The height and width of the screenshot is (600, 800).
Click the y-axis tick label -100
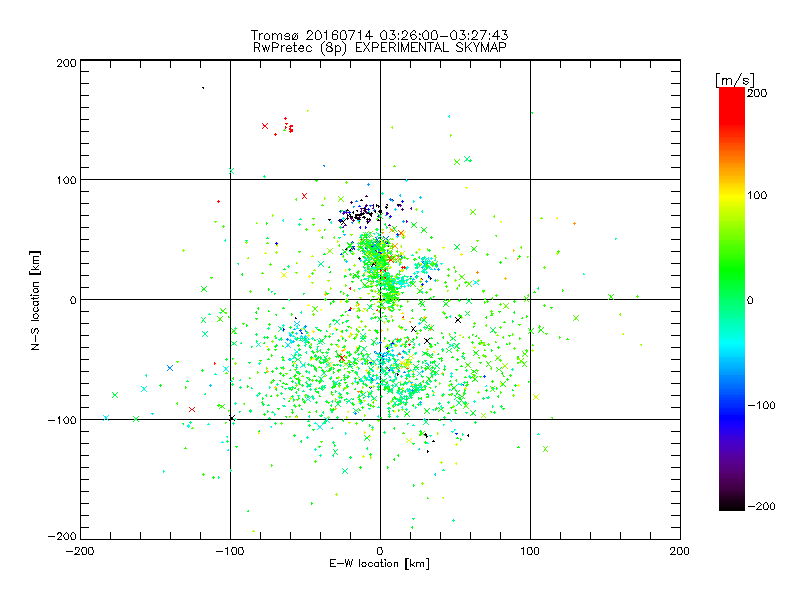[62, 420]
